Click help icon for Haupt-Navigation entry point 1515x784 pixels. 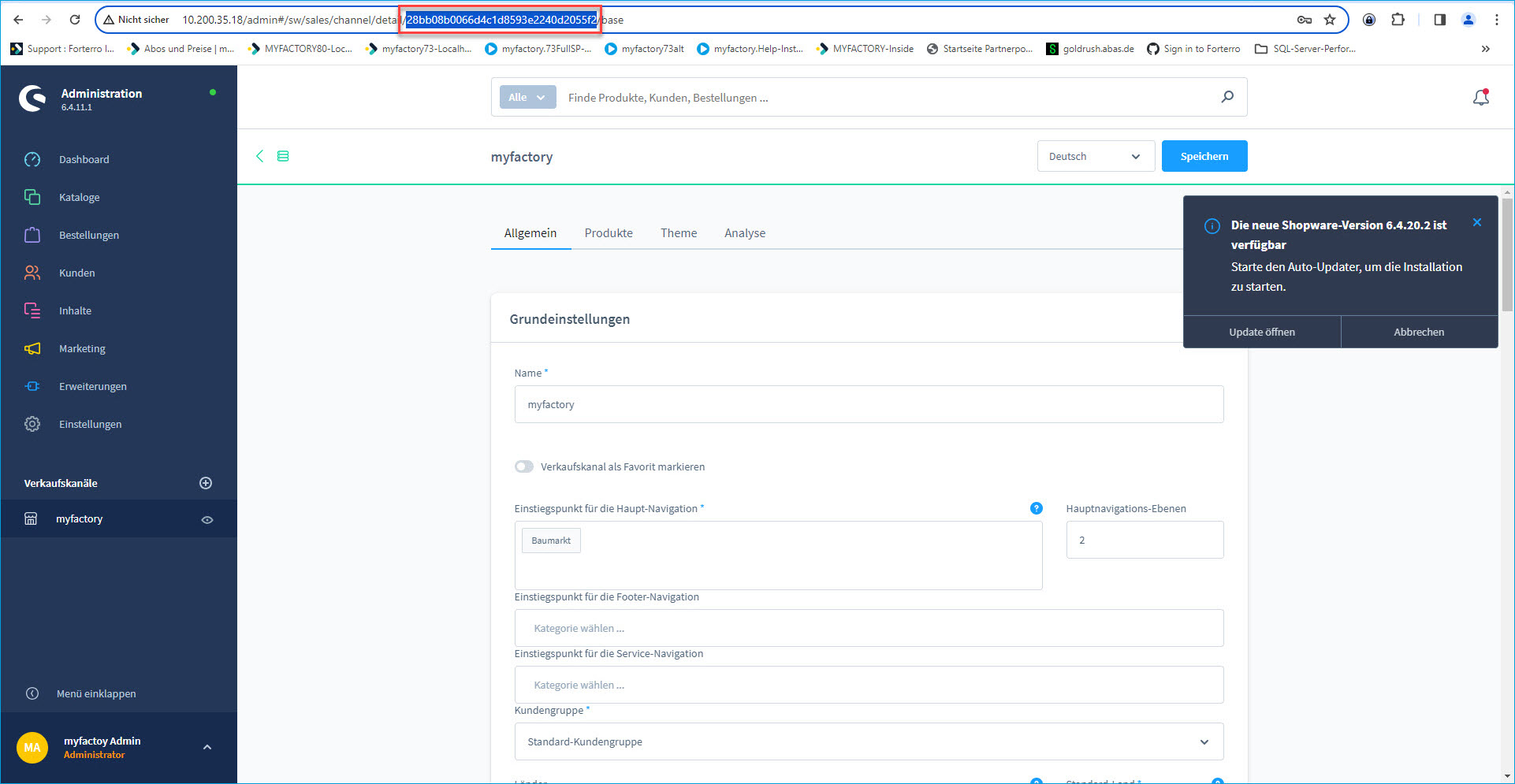coord(1037,508)
